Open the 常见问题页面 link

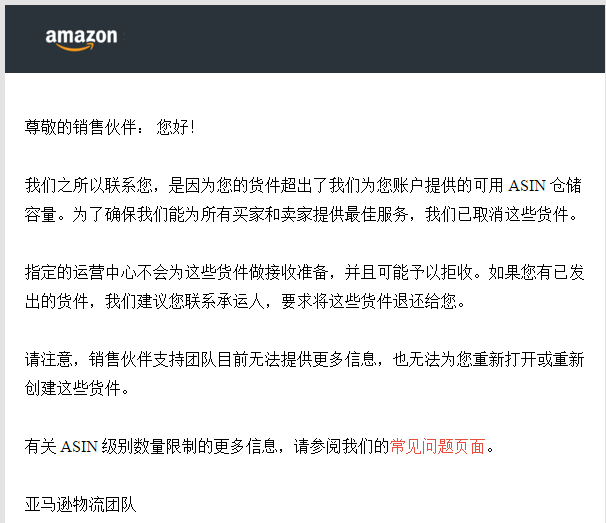(x=437, y=446)
